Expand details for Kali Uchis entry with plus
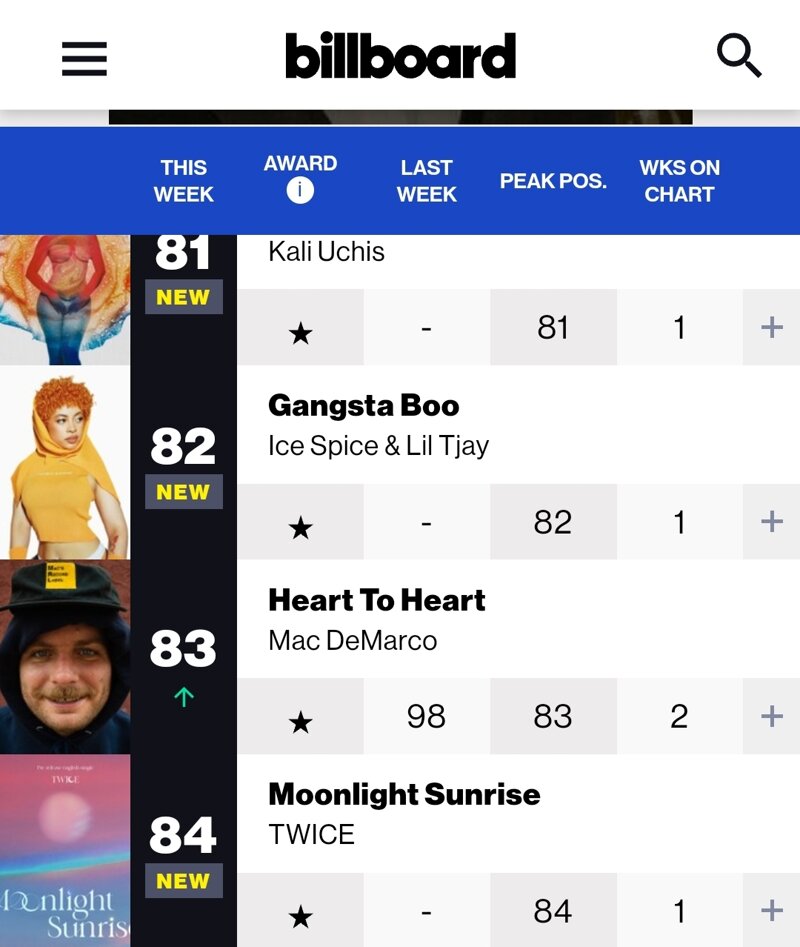 click(772, 327)
